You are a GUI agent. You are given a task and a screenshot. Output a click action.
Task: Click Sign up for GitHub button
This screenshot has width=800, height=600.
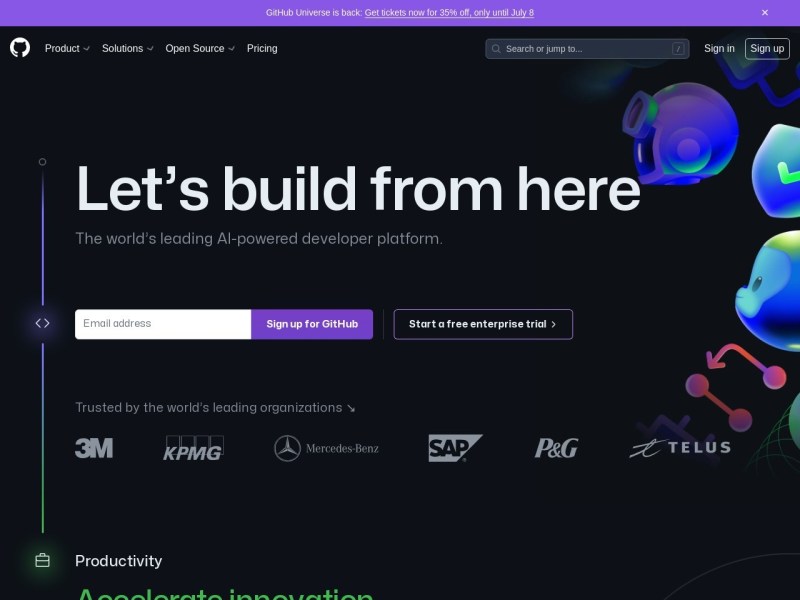pos(312,324)
